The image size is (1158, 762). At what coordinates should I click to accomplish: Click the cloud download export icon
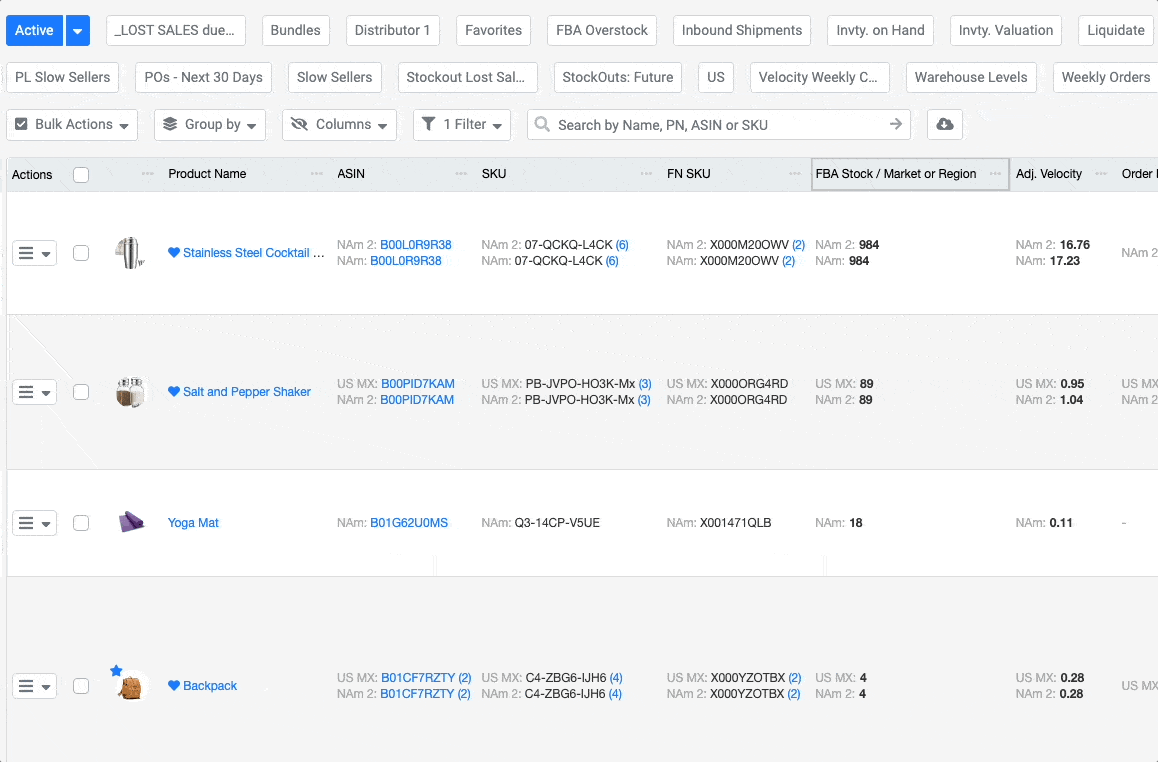[x=944, y=124]
